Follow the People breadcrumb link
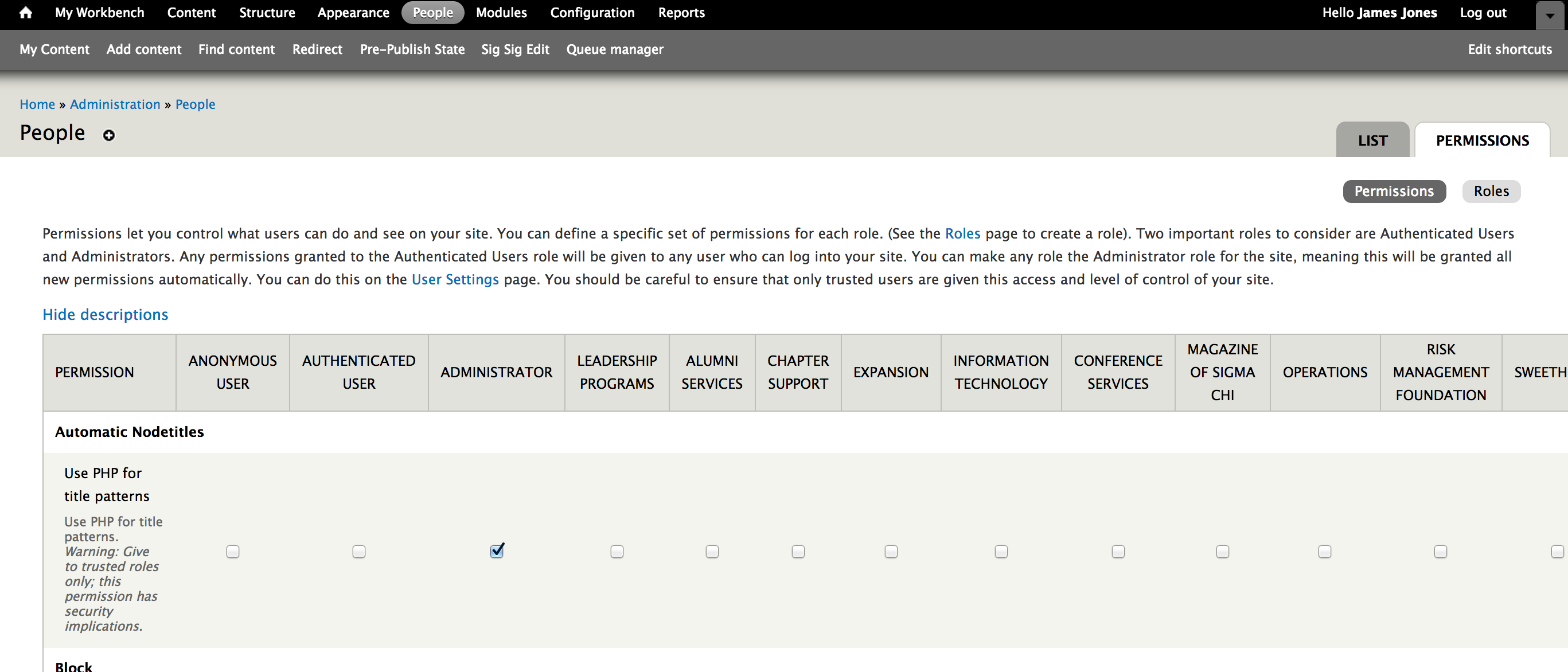Image resolution: width=1568 pixels, height=672 pixels. point(196,104)
